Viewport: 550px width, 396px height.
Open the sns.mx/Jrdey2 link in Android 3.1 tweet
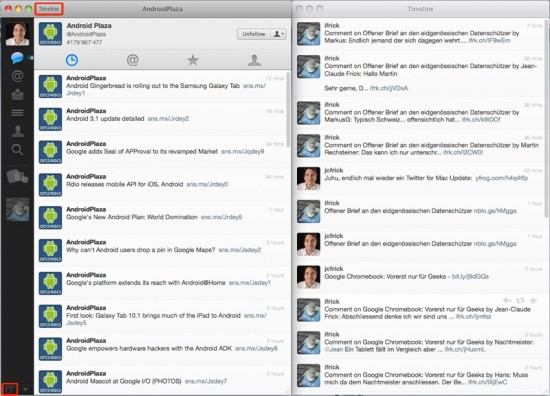pyautogui.click(x=168, y=119)
